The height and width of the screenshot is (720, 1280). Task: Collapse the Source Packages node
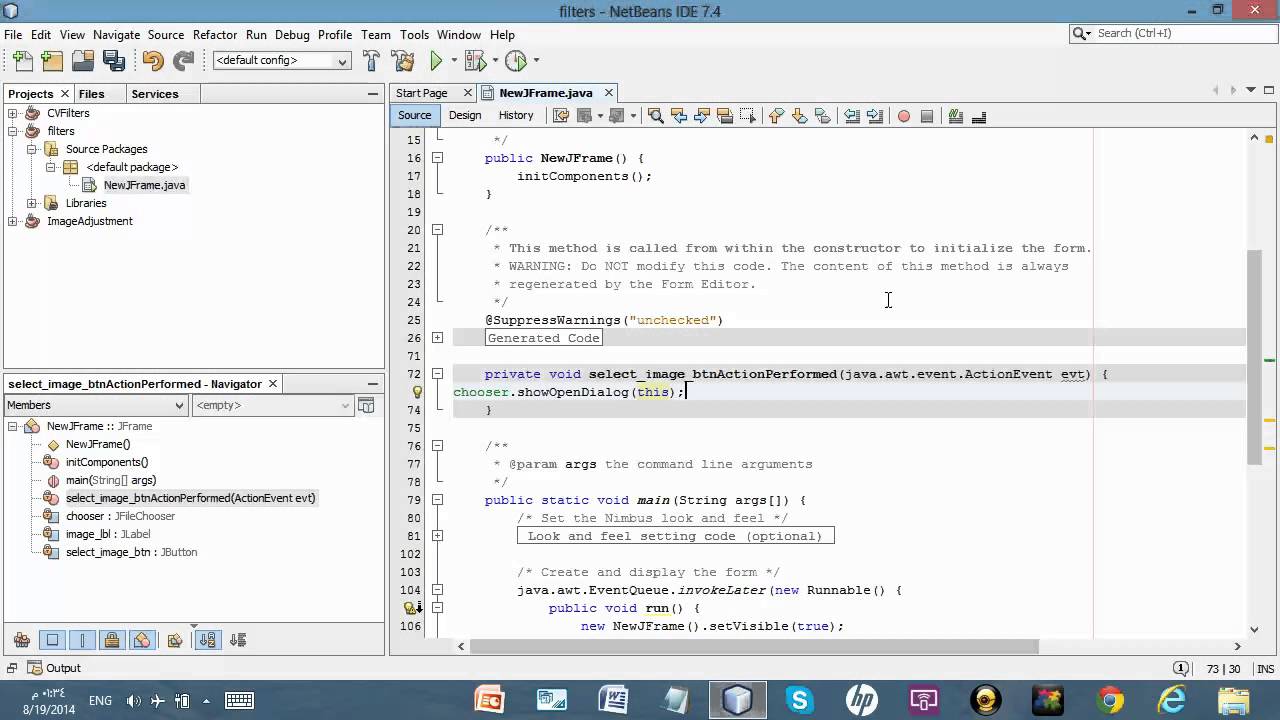pos(32,149)
